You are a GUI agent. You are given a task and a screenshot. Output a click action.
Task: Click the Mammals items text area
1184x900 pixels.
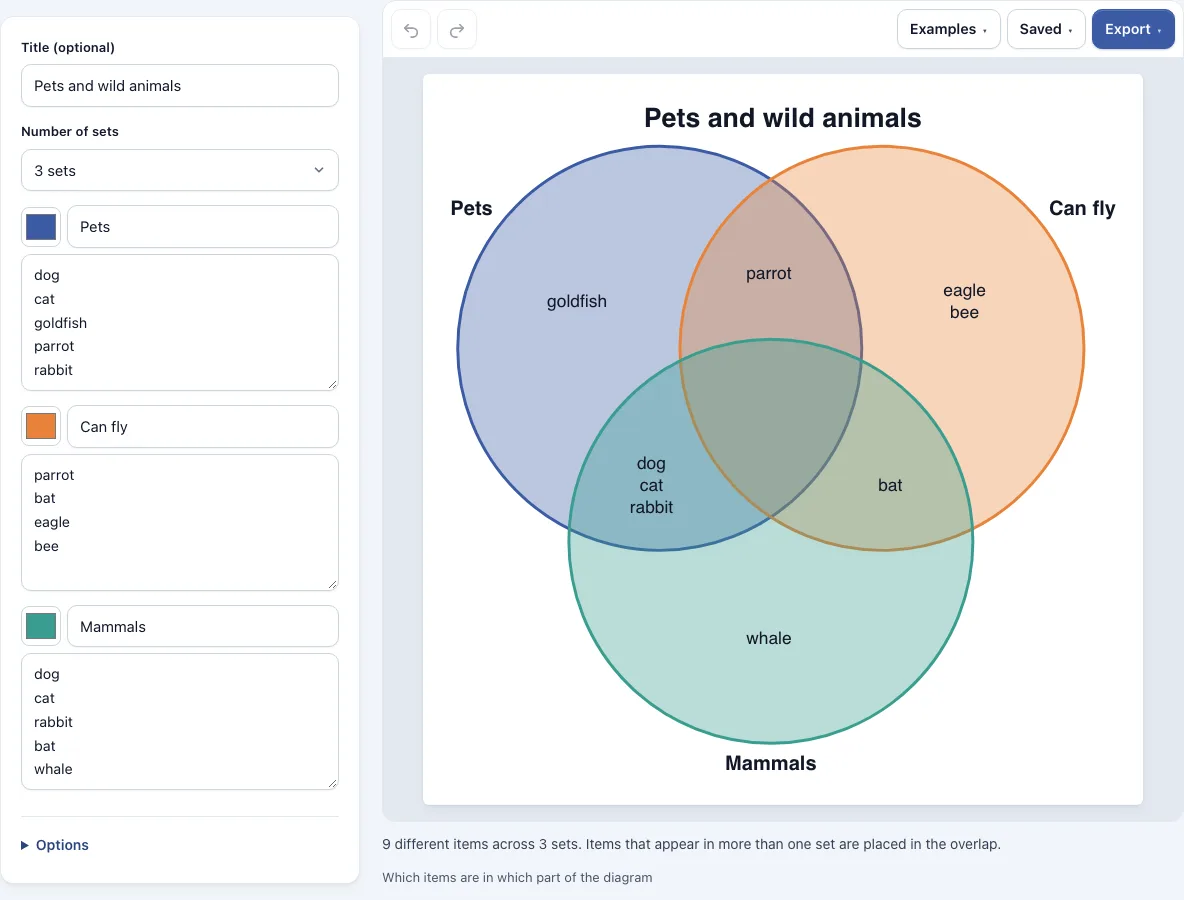click(180, 722)
